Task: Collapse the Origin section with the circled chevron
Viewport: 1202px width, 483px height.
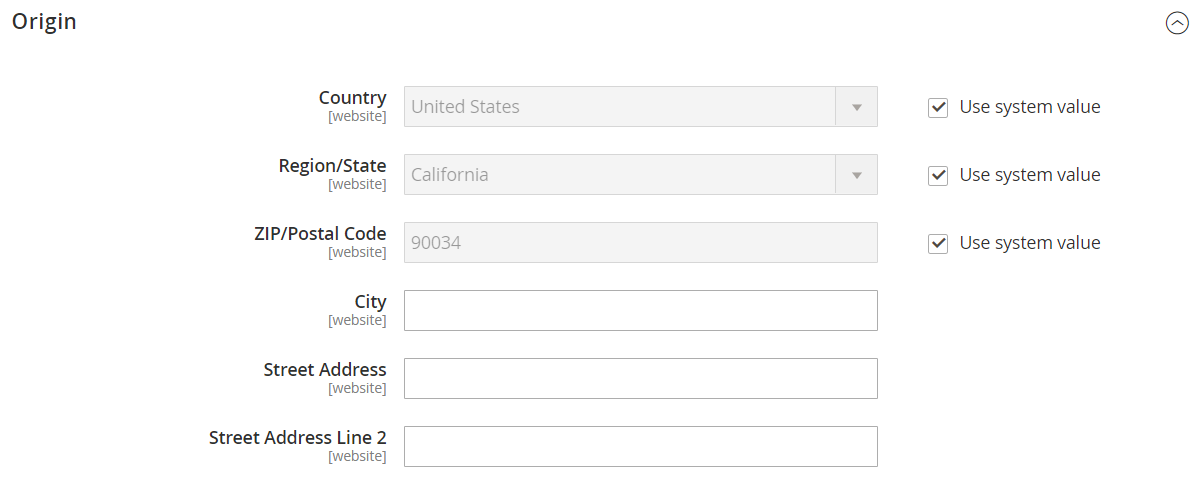Action: [1177, 24]
